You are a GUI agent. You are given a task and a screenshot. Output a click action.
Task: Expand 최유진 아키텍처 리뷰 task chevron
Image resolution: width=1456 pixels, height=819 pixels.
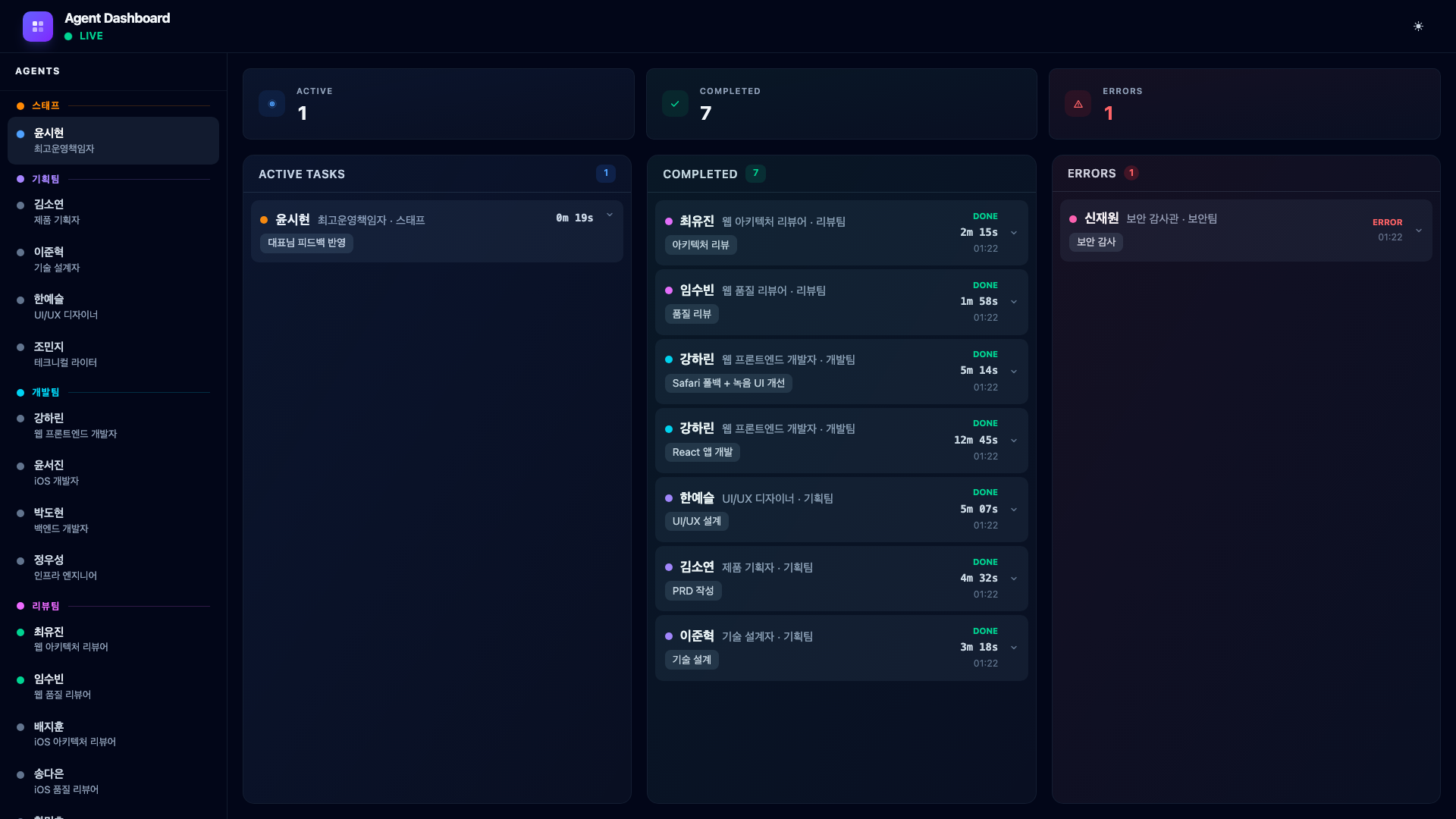[x=1014, y=233]
